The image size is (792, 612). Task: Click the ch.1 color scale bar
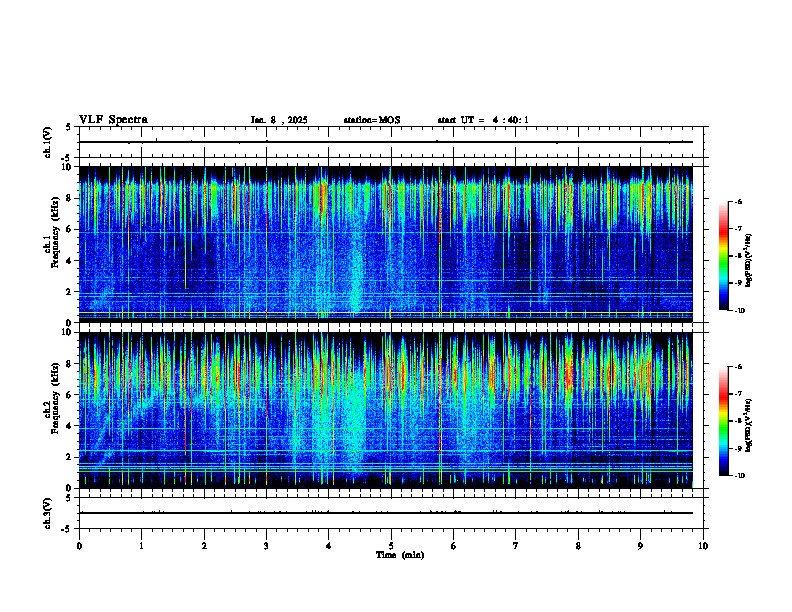click(x=723, y=256)
